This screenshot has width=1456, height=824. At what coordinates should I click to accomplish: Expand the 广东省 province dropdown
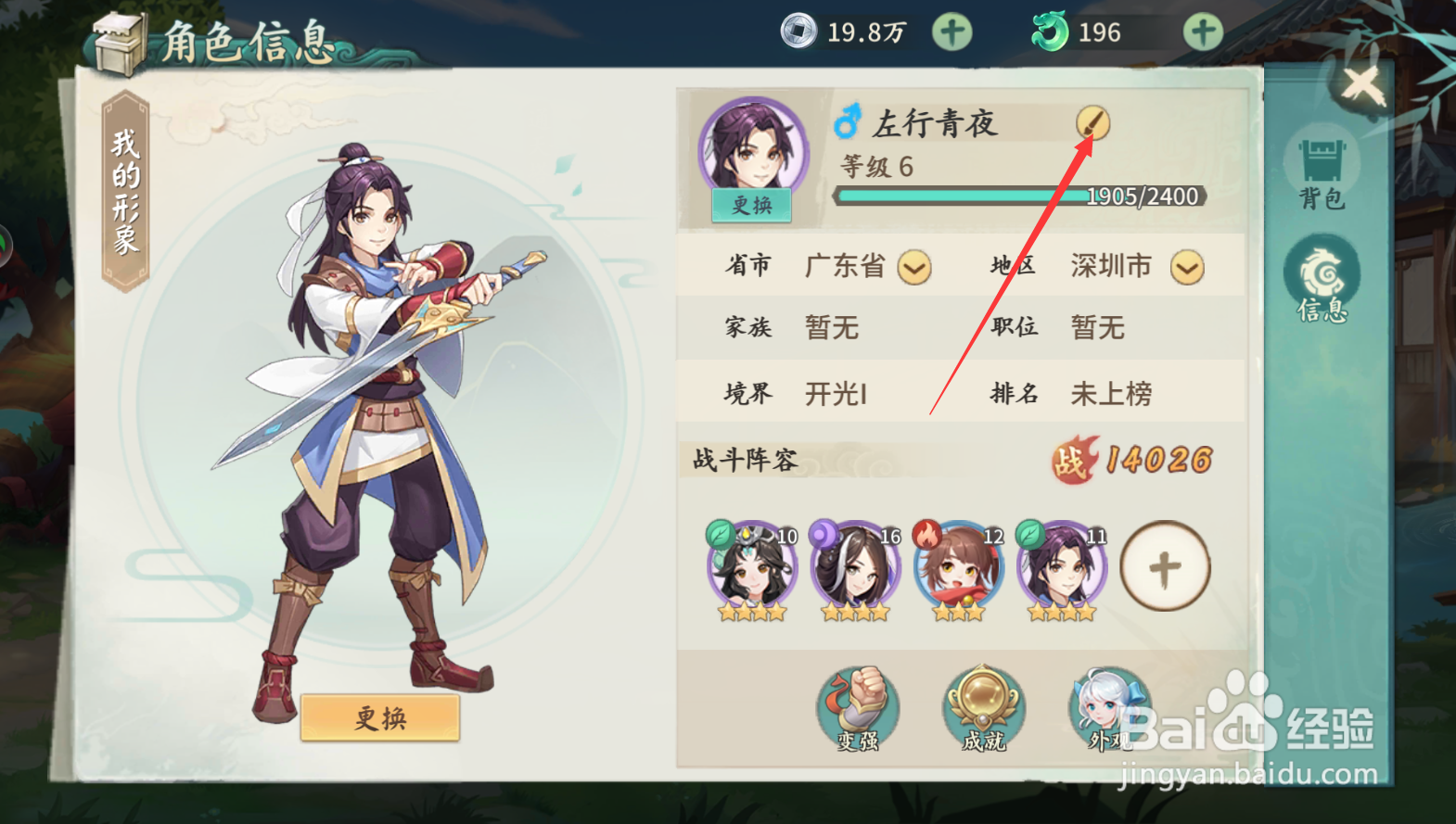[x=914, y=268]
